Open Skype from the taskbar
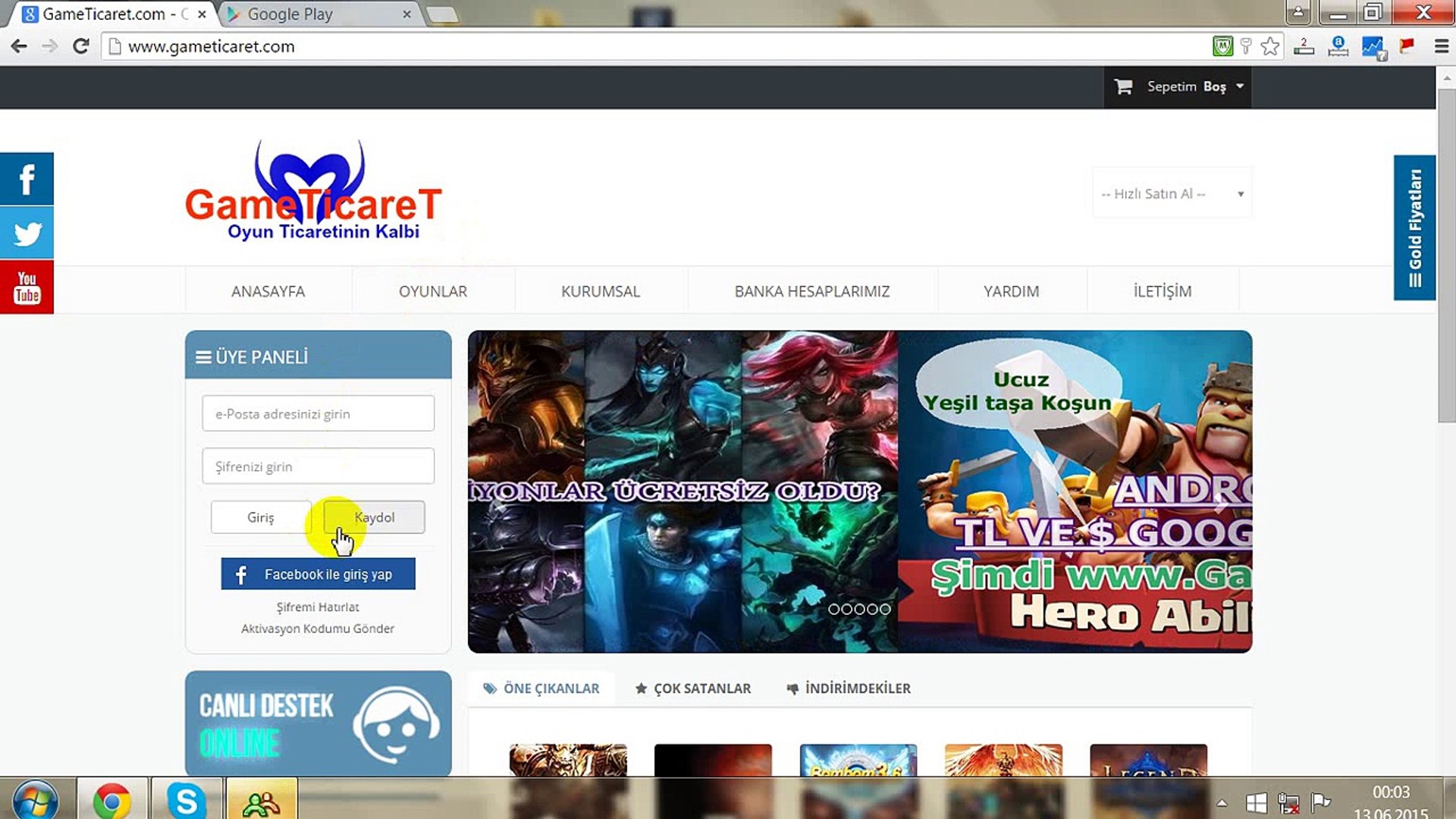Viewport: 1456px width, 819px height. [x=186, y=800]
